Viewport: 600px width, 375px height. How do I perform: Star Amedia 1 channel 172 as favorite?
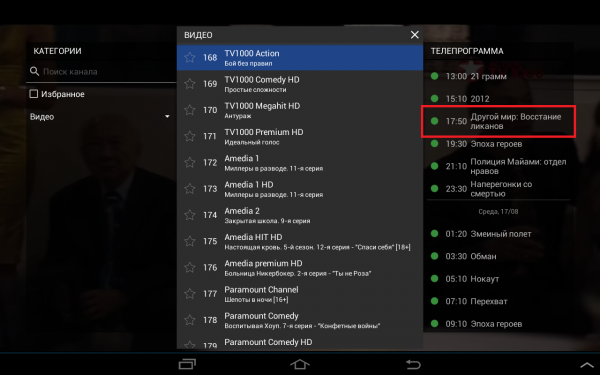190,162
